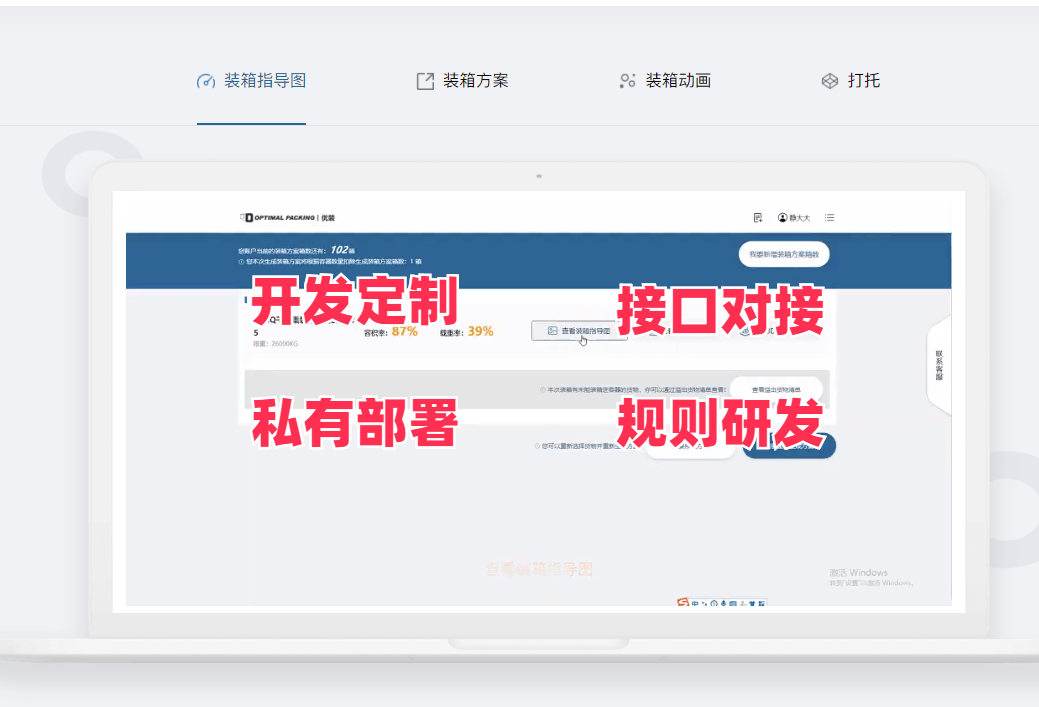Go to the 打托 tab
Viewport: 1039px width, 707px height.
863,81
